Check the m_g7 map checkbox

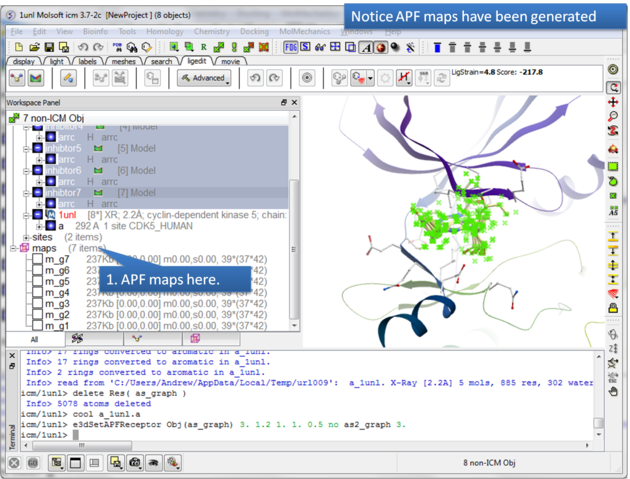37,260
